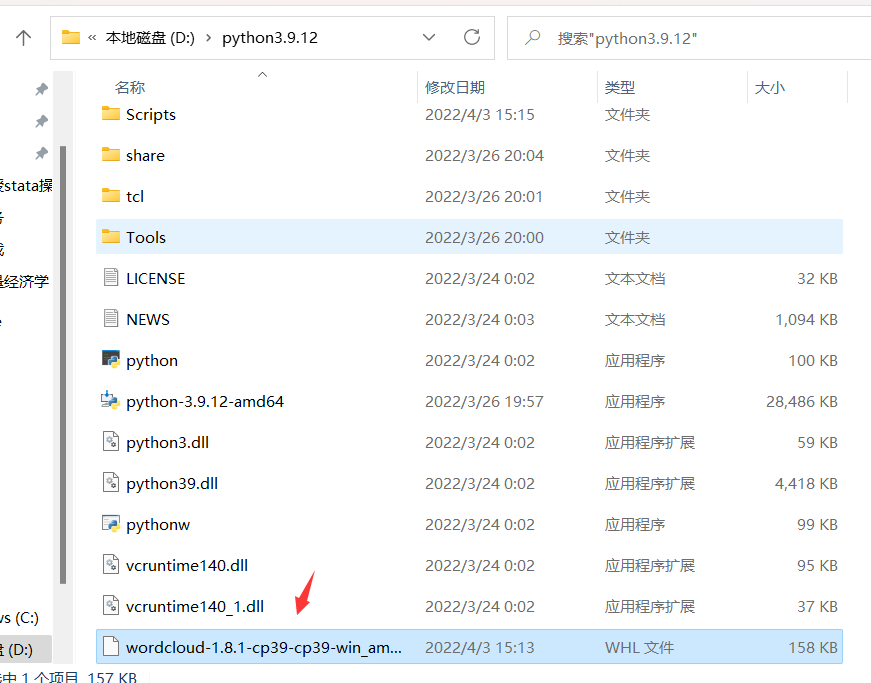Click the NEWS file name
The height and width of the screenshot is (683, 871).
pos(148,320)
